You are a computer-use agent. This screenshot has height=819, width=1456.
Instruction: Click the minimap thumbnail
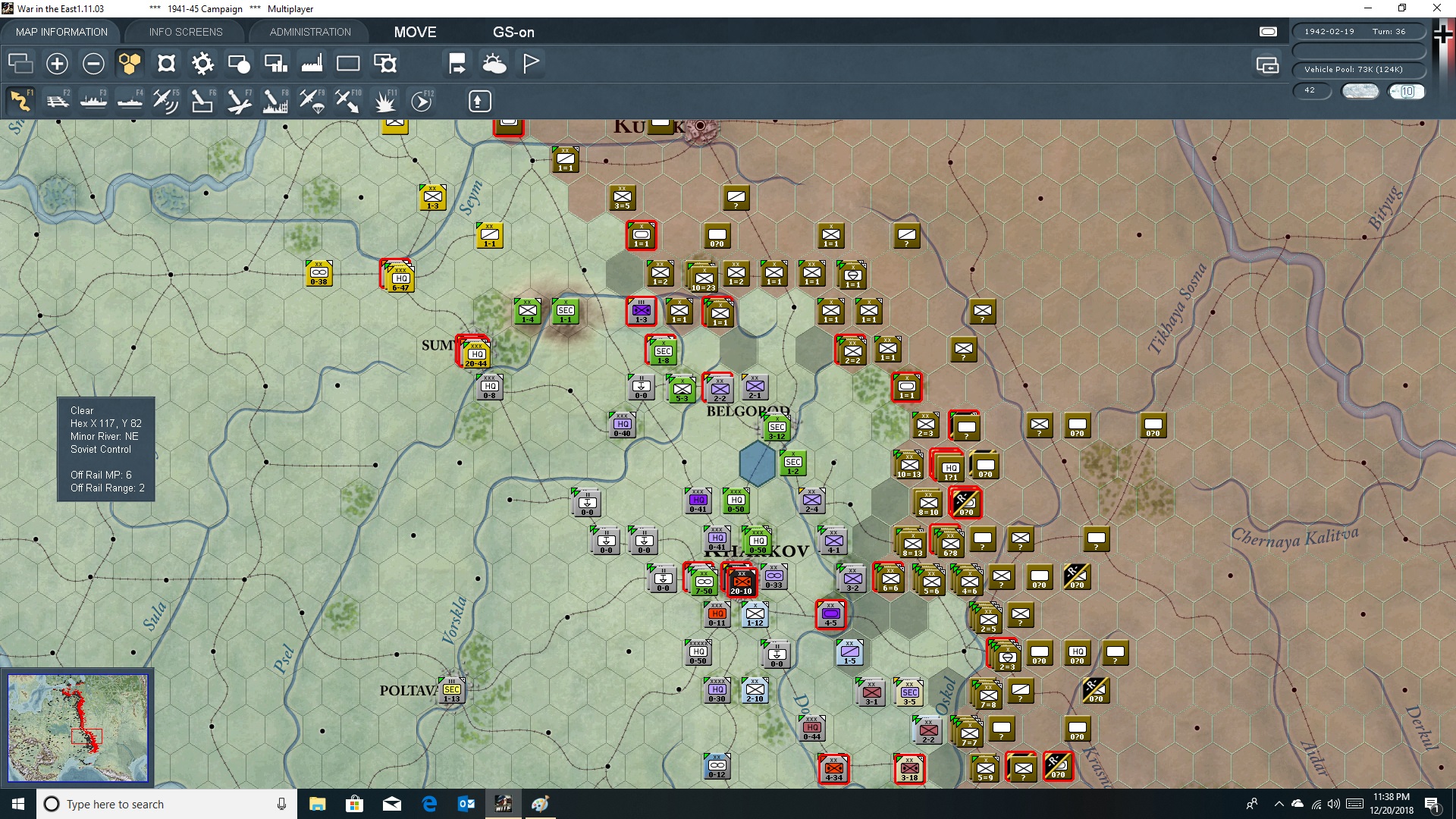pos(77,728)
